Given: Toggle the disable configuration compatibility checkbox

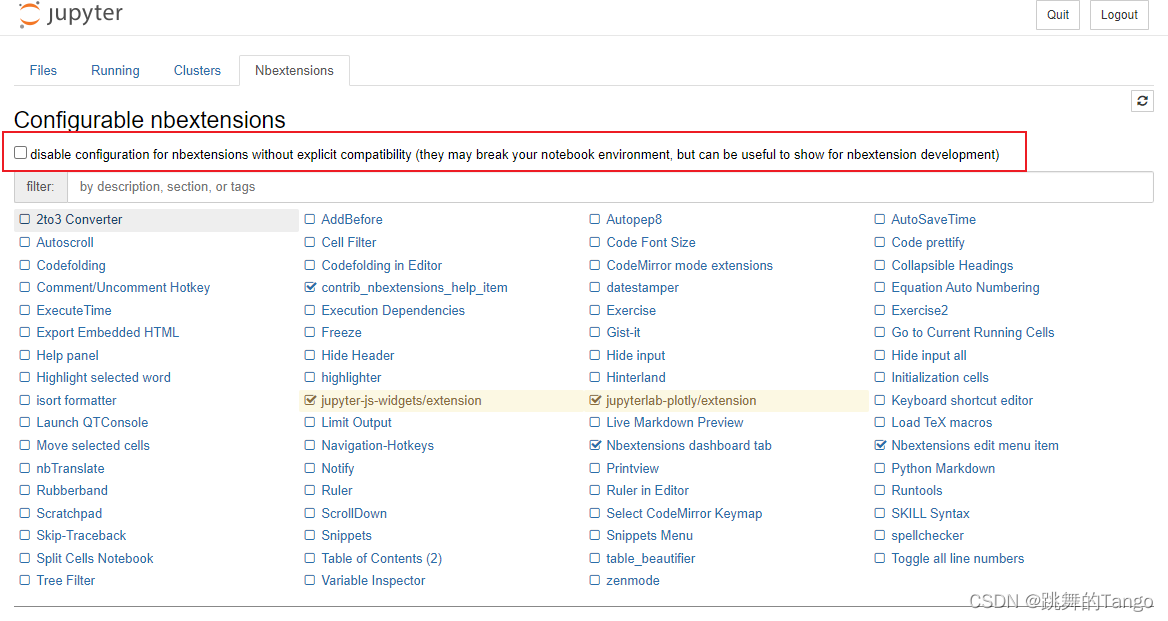Looking at the screenshot, I should pyautogui.click(x=21, y=153).
